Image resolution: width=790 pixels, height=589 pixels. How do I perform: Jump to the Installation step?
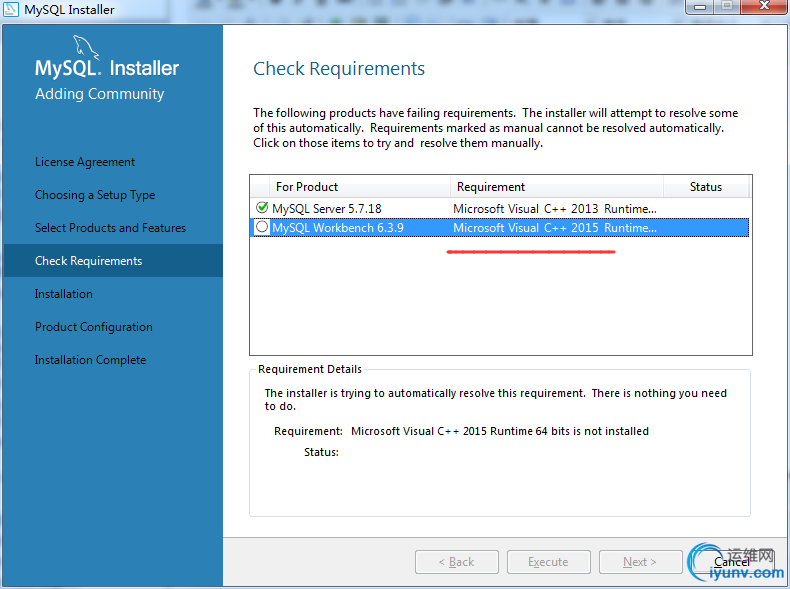pos(63,294)
